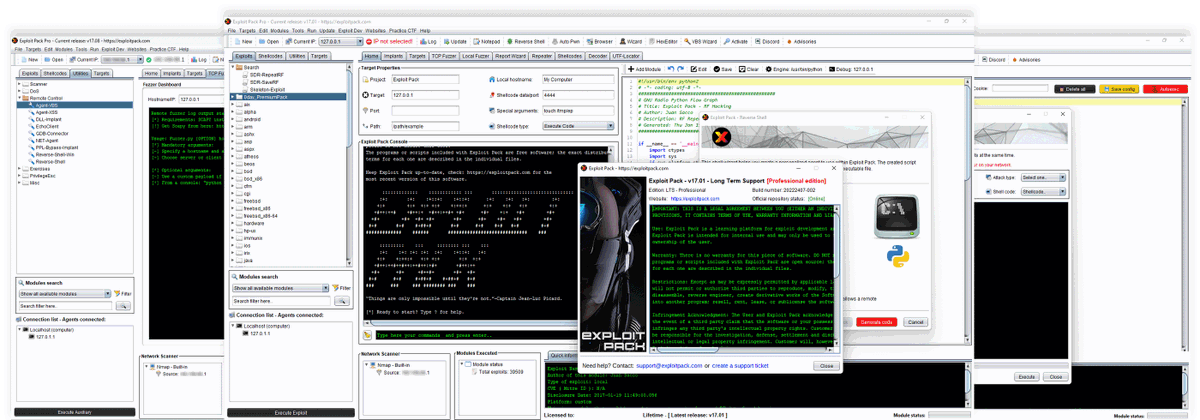Open the VBS Wizard tool

click(700, 42)
